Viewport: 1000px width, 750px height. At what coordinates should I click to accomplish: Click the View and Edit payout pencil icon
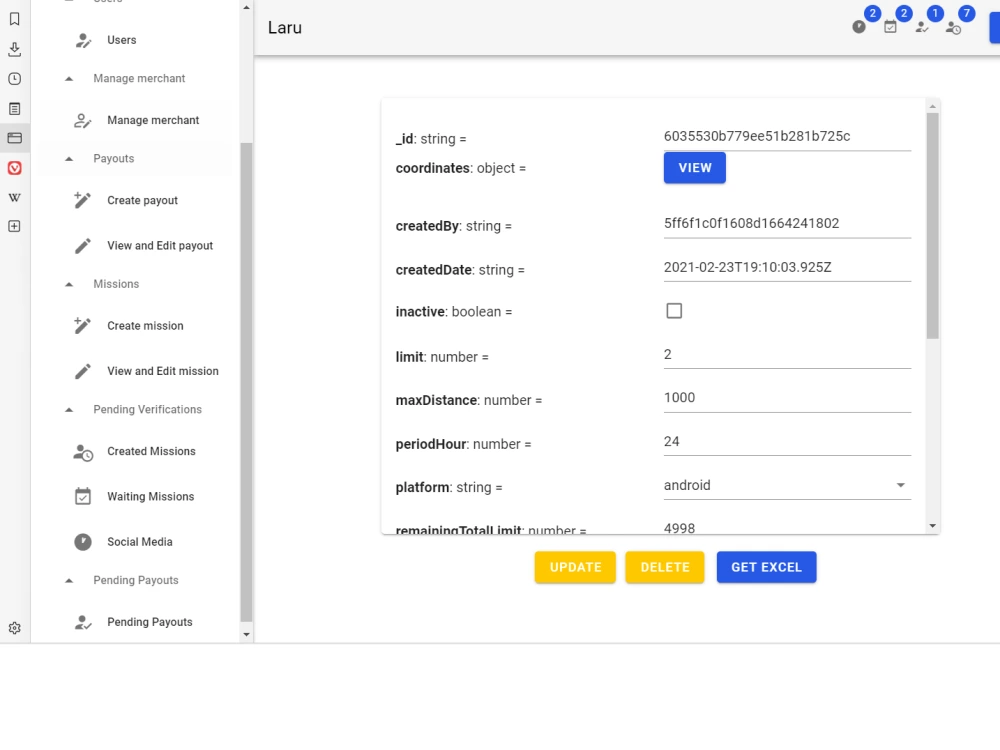[83, 246]
